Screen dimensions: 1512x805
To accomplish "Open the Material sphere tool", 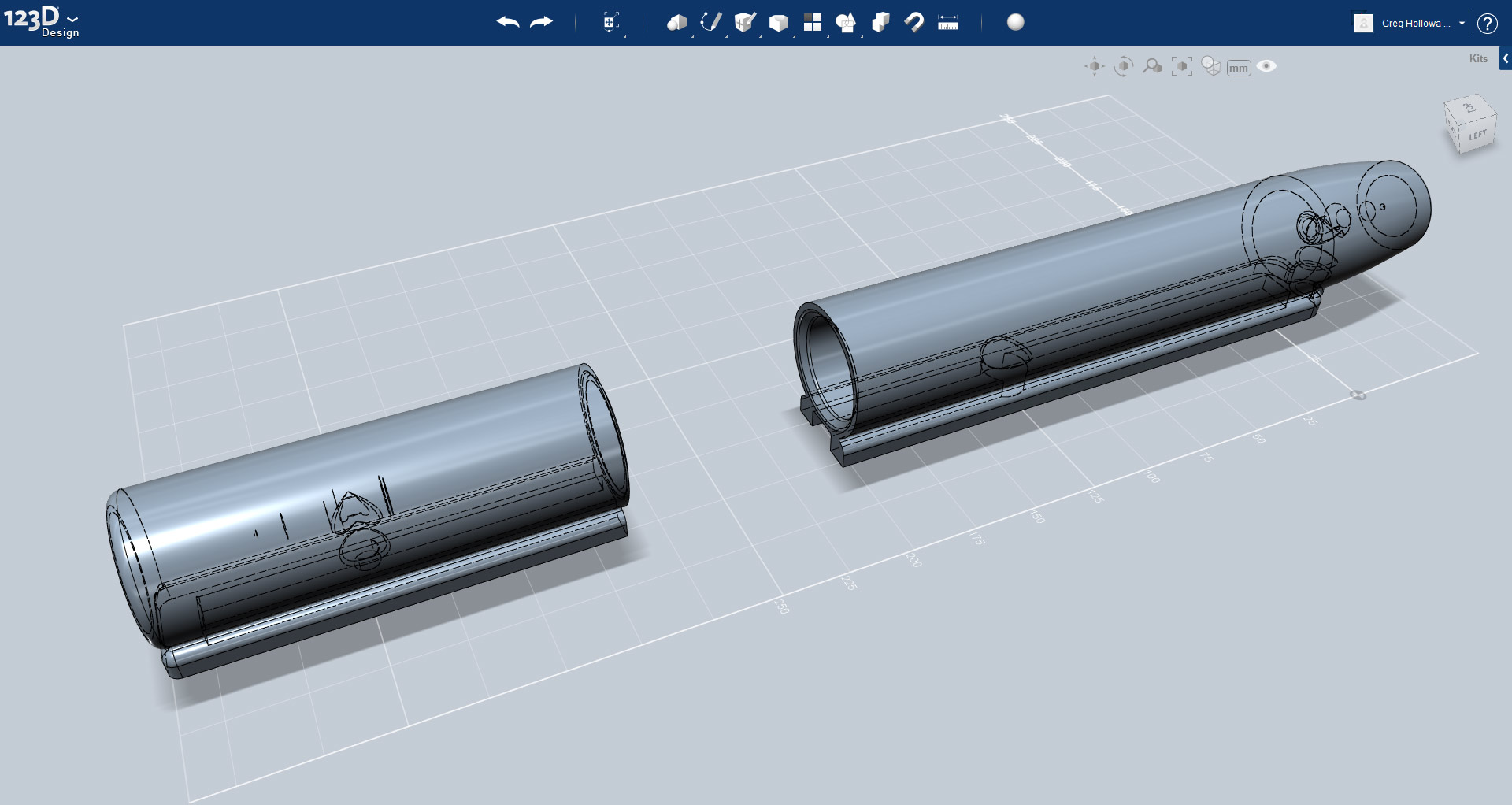I will [1016, 22].
